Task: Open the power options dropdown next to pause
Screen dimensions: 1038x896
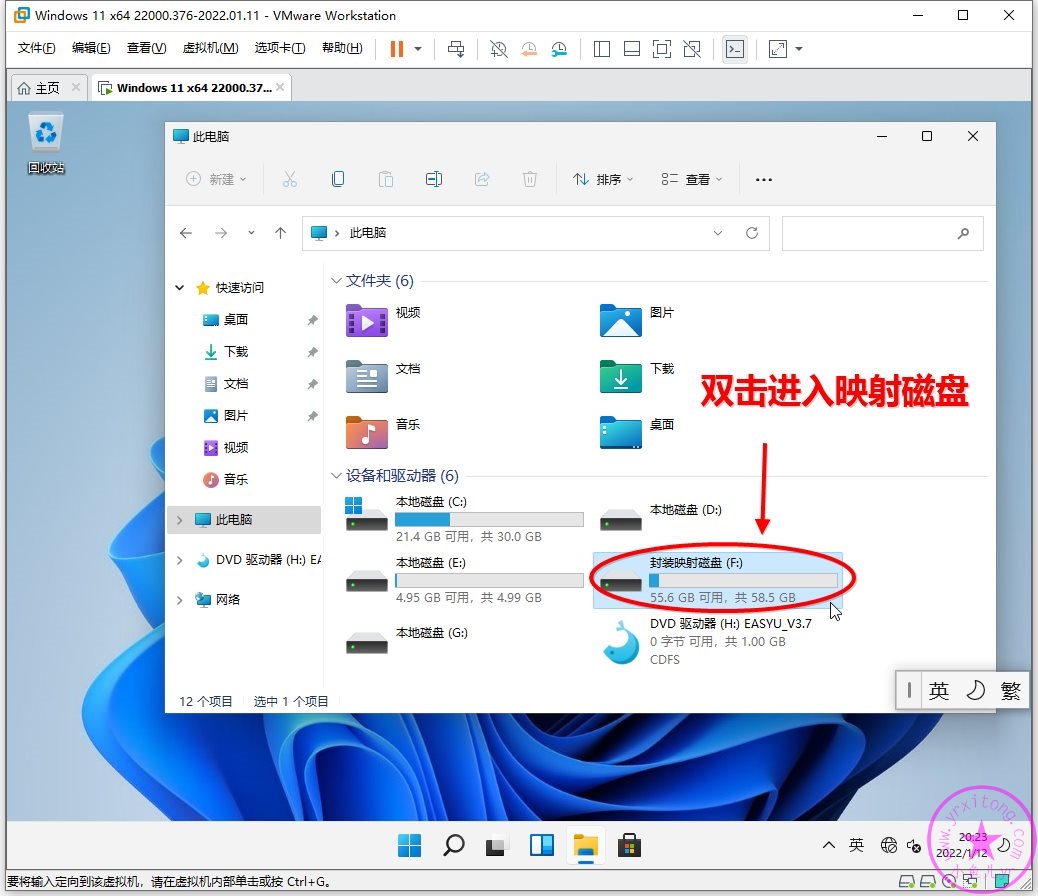Action: 418,49
